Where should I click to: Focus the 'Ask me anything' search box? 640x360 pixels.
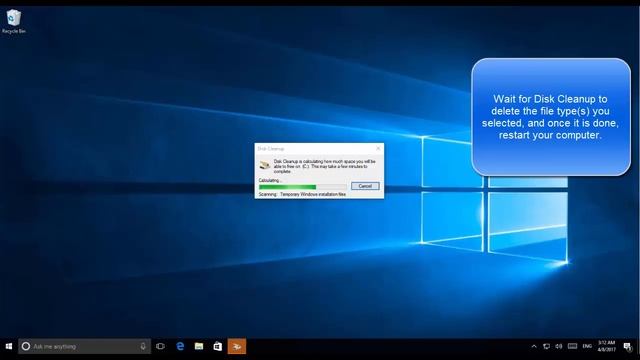[84, 347]
